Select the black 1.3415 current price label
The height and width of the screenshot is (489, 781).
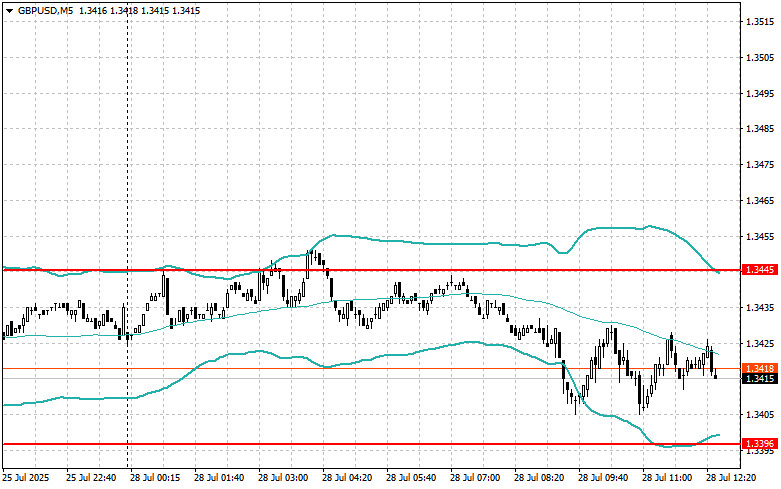[760, 379]
